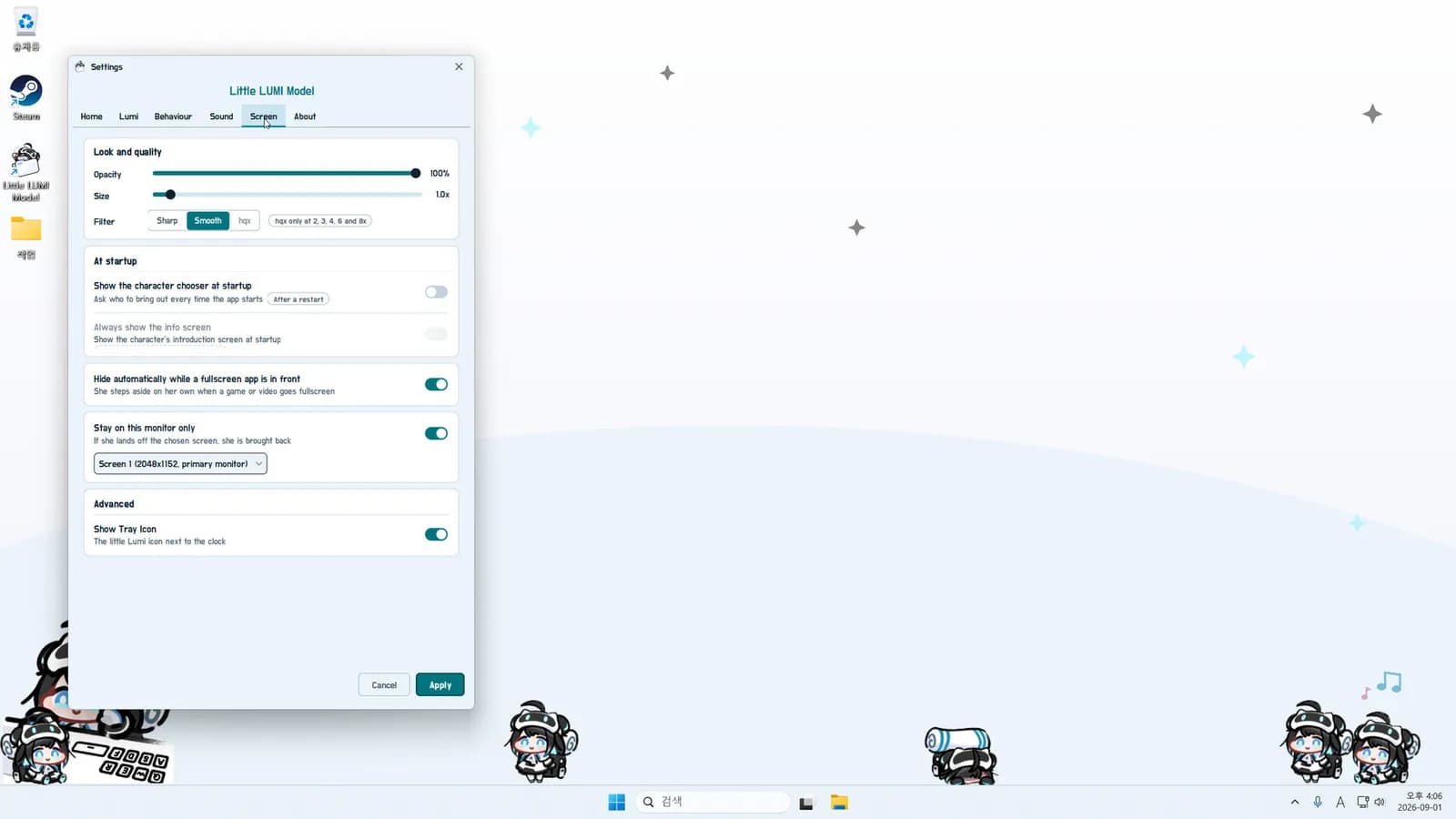Image resolution: width=1456 pixels, height=819 pixels.
Task: Click the opacity value '100%'
Action: click(x=440, y=173)
